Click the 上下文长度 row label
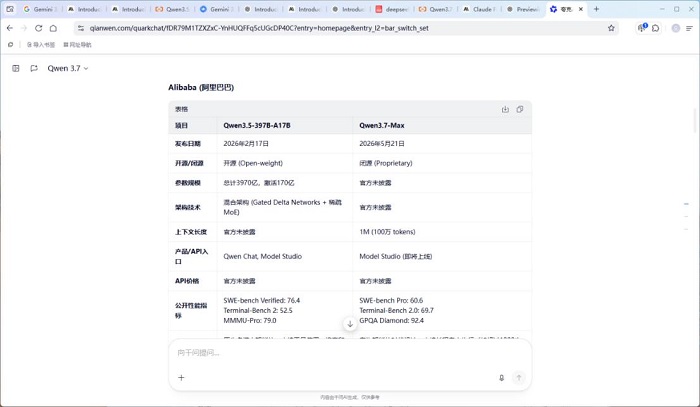 point(191,232)
